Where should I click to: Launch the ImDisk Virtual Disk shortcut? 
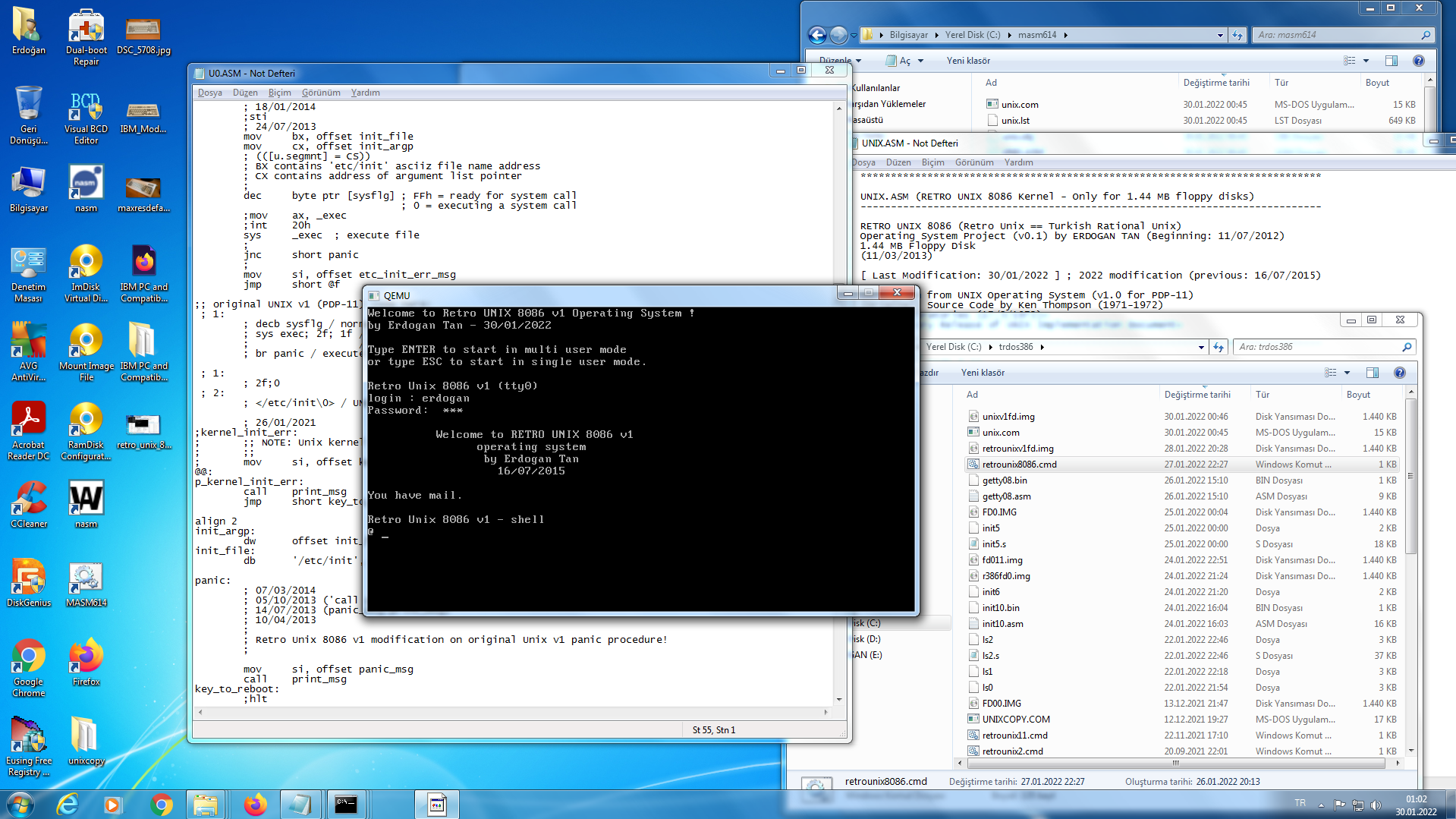click(86, 273)
